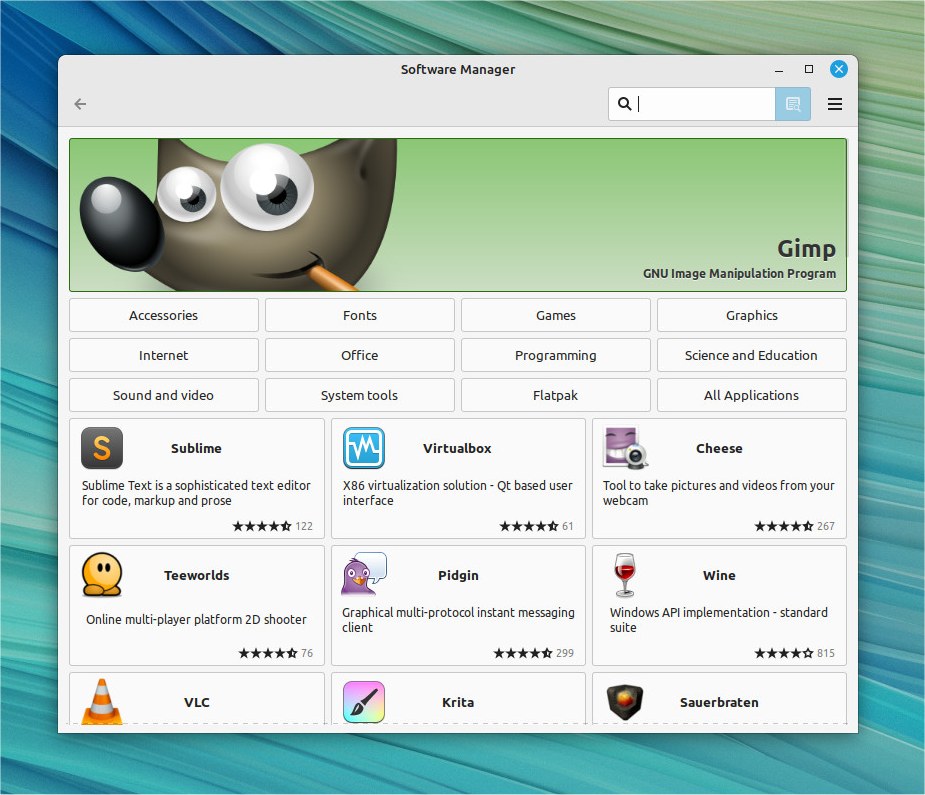Image resolution: width=925 pixels, height=795 pixels.
Task: Click the Wine glass icon
Action: tap(625, 575)
